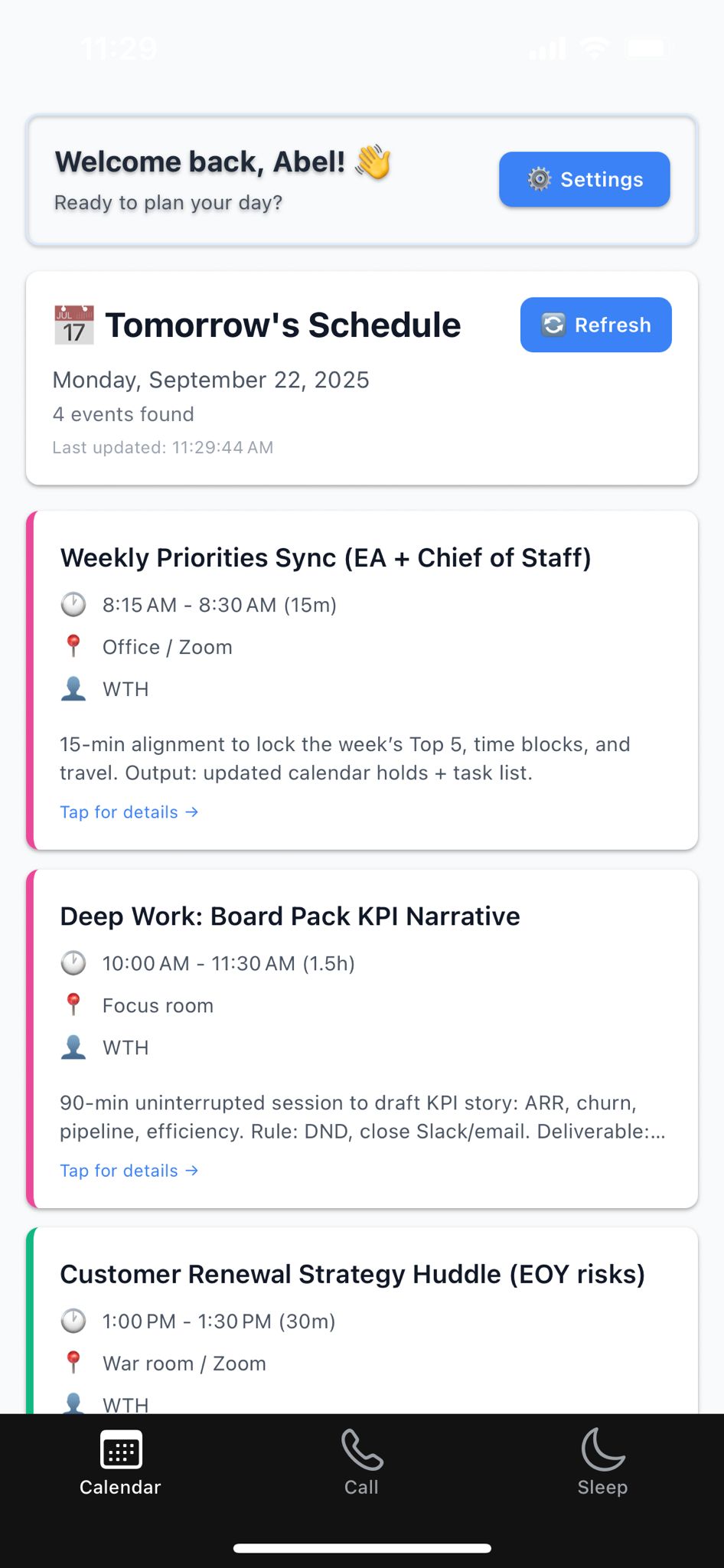This screenshot has width=724, height=1568.
Task: Tap the War room / Zoom location pin
Action: point(73,1363)
